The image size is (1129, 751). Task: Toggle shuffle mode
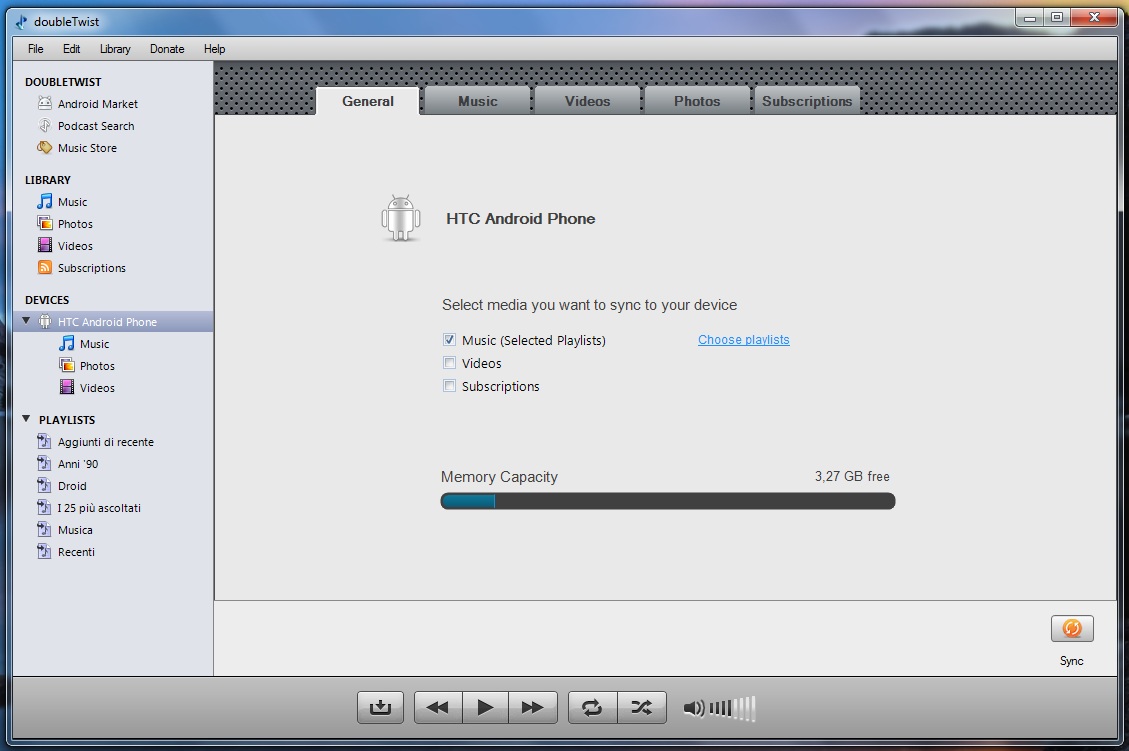(x=642, y=707)
